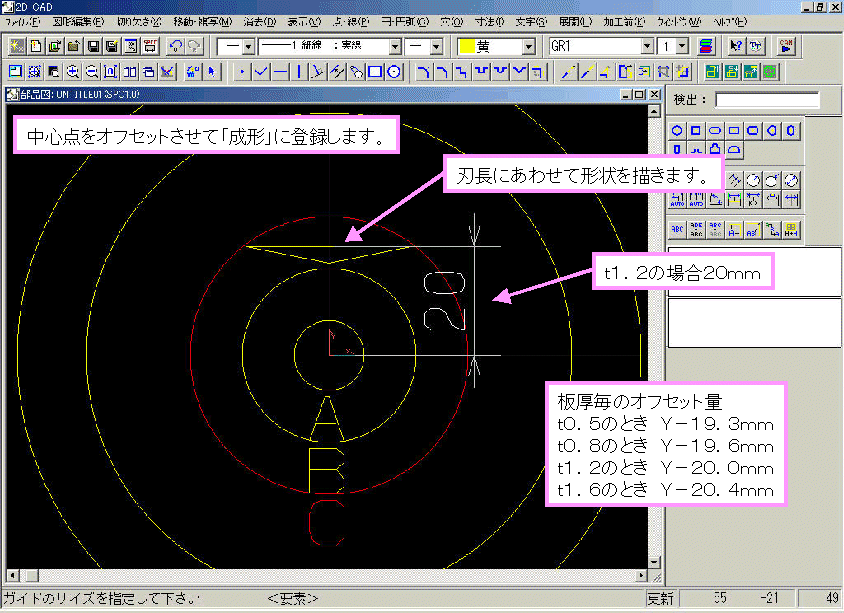
Task: Select the V-shaped check line tool
Action: (261, 72)
